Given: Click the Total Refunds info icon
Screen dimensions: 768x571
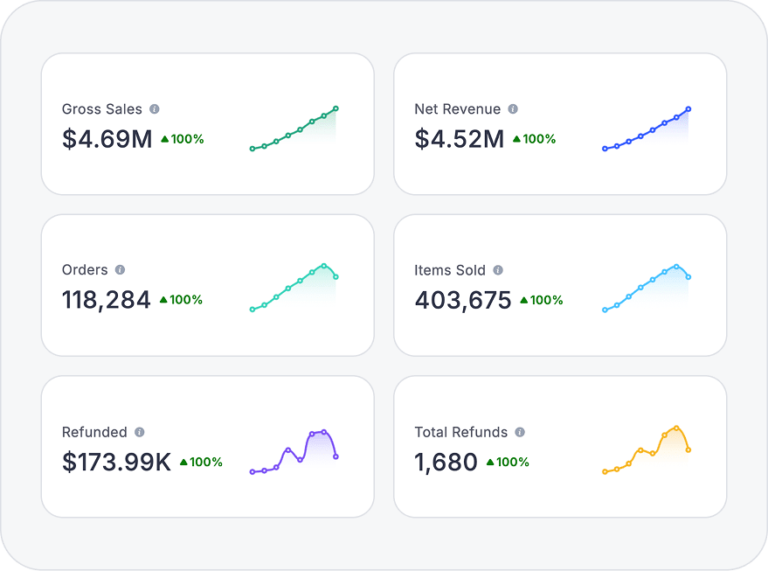Looking at the screenshot, I should [x=520, y=432].
